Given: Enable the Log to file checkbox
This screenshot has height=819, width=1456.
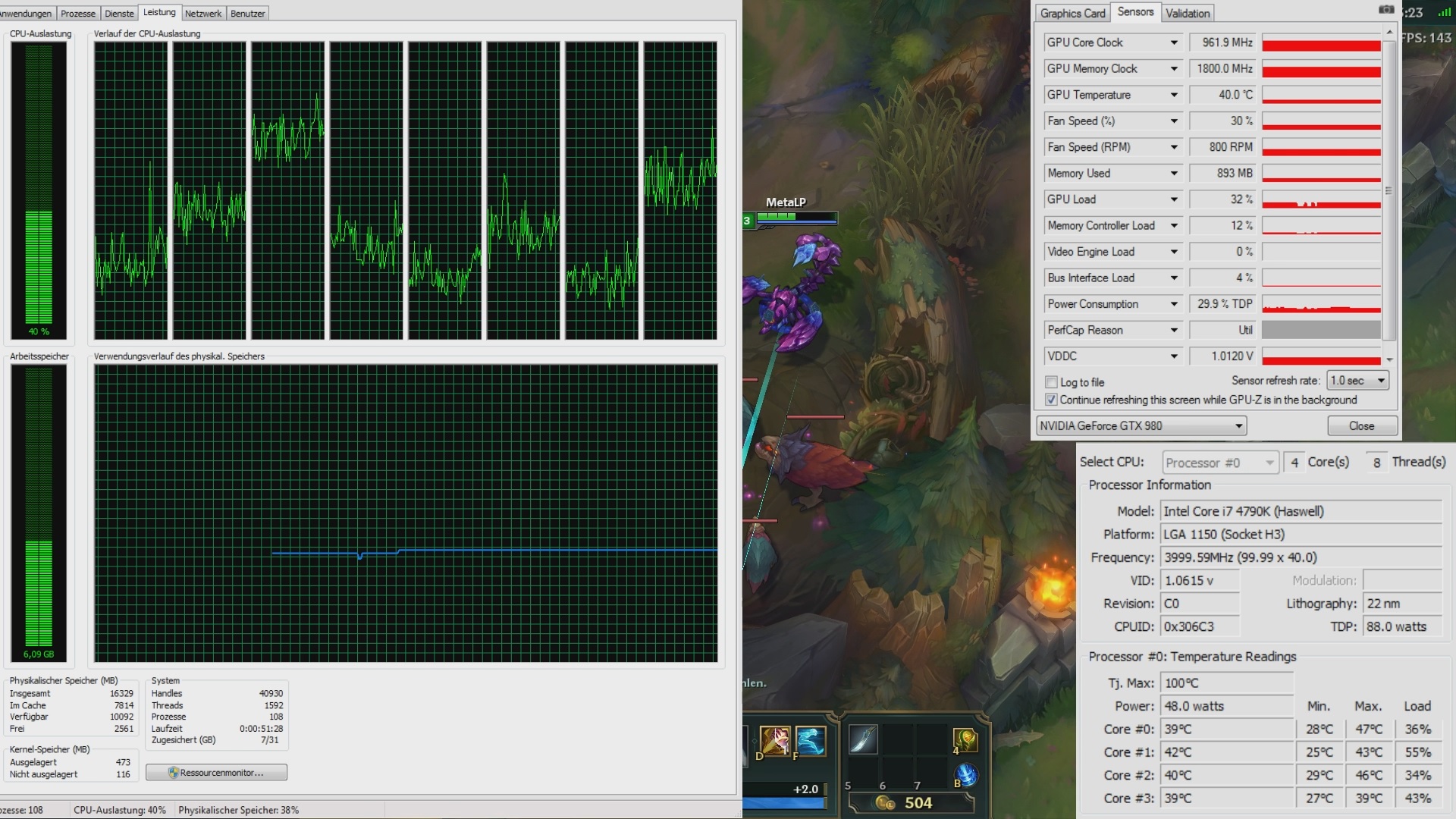Looking at the screenshot, I should (1051, 382).
